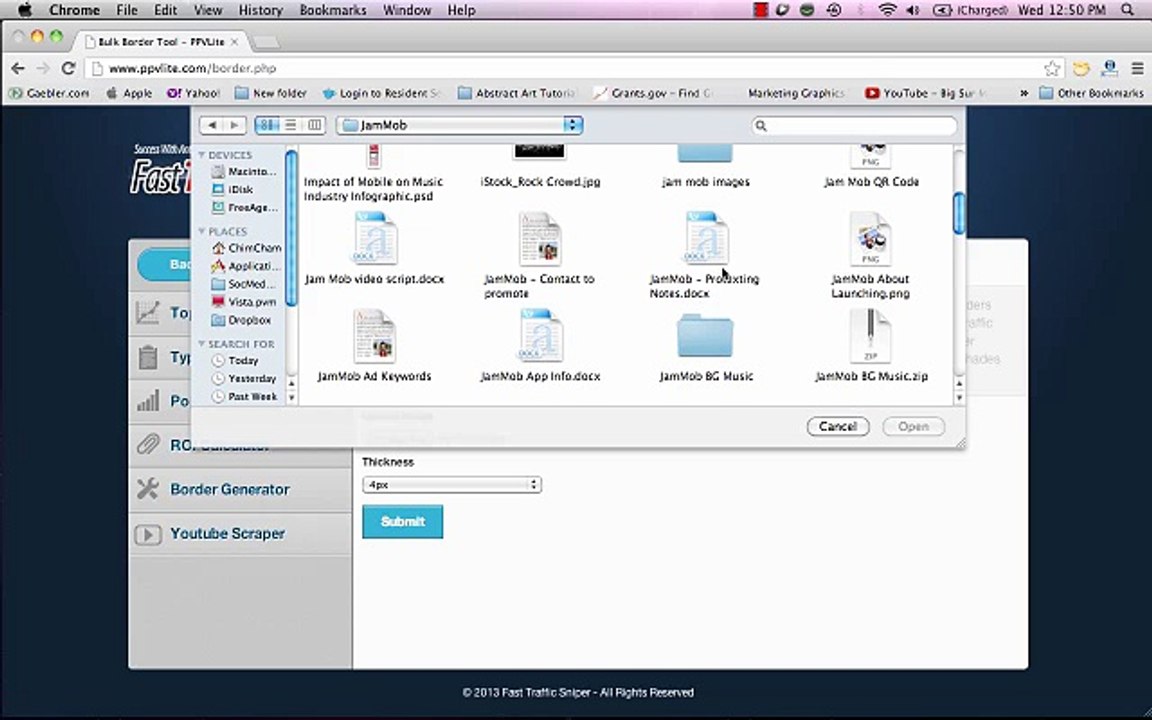Open Chrome hamburger menu
Image resolution: width=1152 pixels, height=720 pixels.
(1137, 68)
